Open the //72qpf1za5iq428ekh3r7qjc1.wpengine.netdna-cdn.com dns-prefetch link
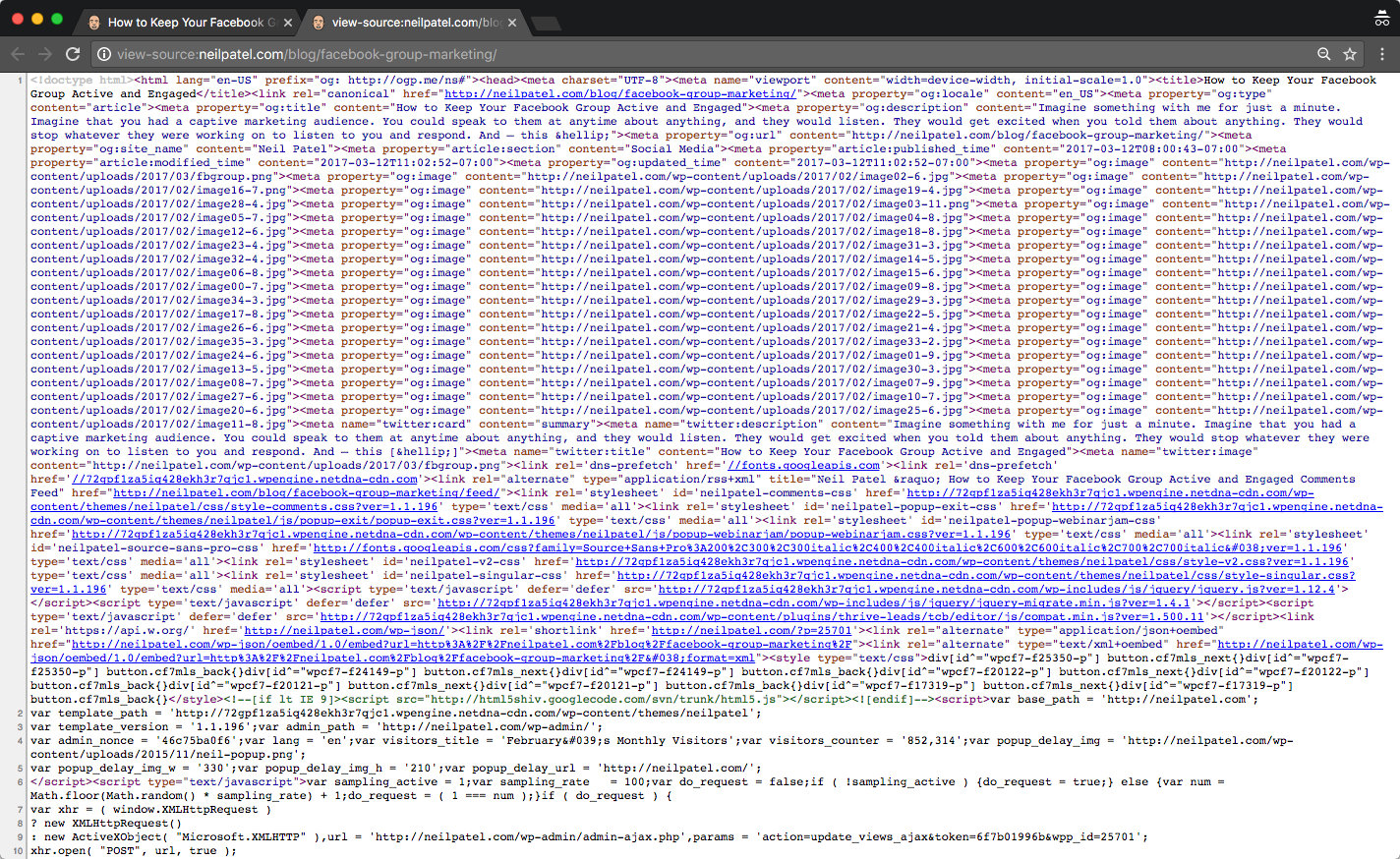The height and width of the screenshot is (859, 1400). [245, 480]
